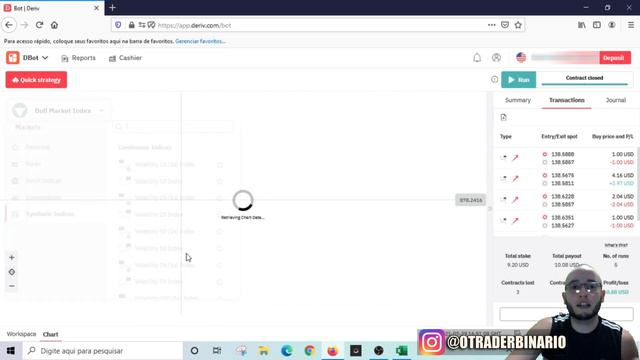
Task: Click the Contract closed progress bar
Action: 584,80
